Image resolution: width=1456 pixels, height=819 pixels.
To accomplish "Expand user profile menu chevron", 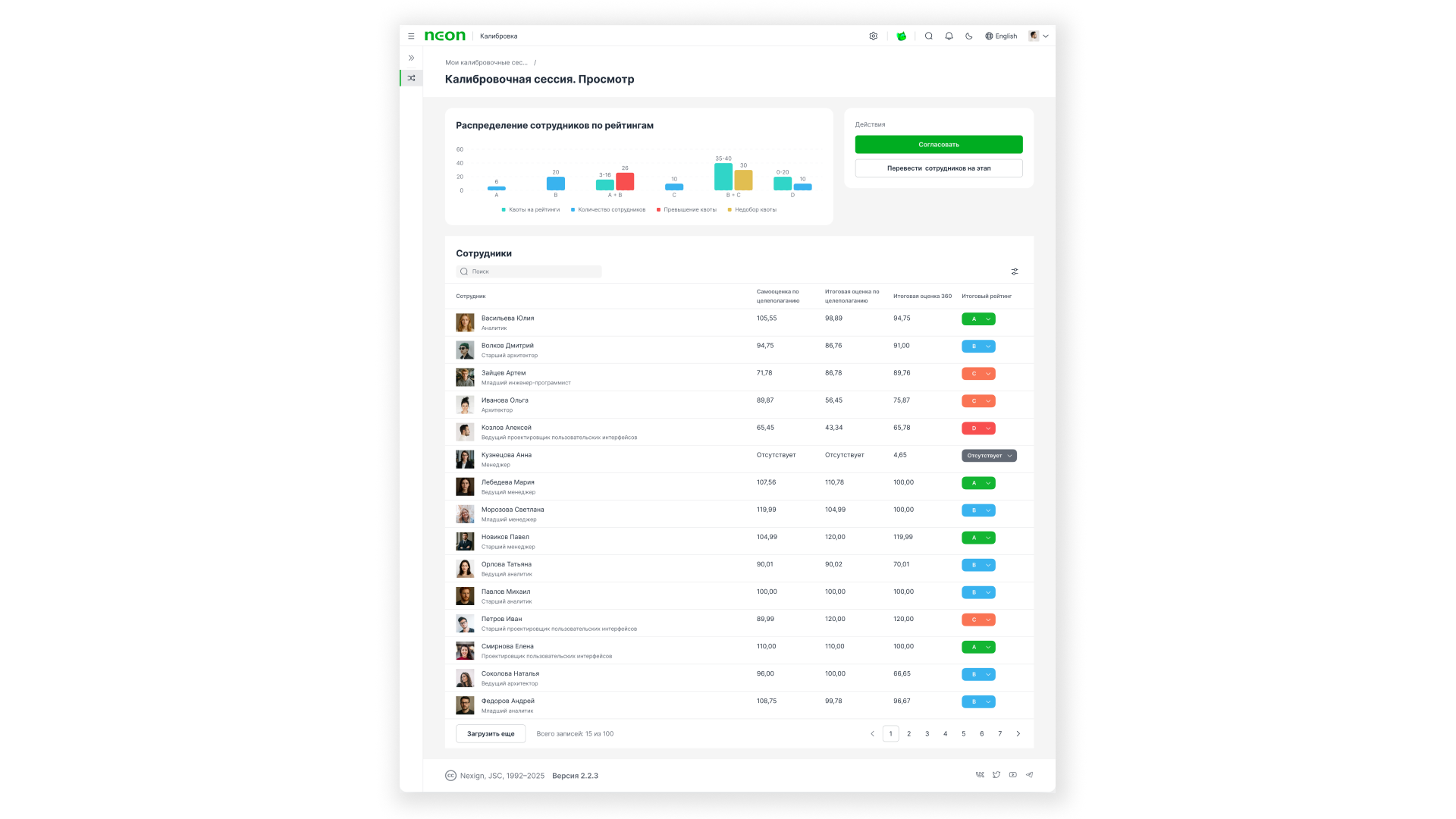I will click(x=1046, y=36).
